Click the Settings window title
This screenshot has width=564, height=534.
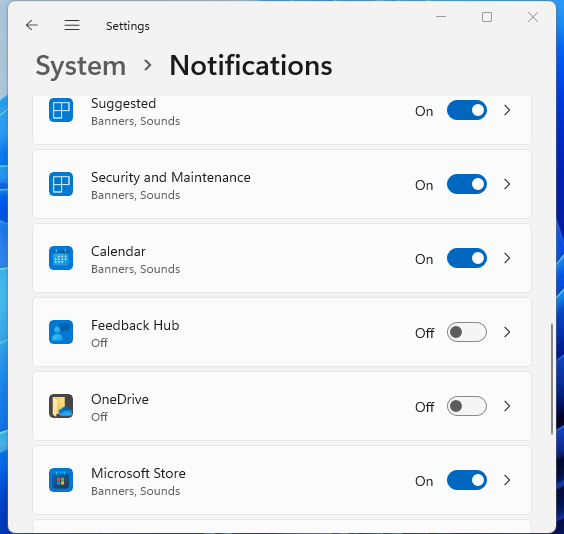pyautogui.click(x=128, y=26)
